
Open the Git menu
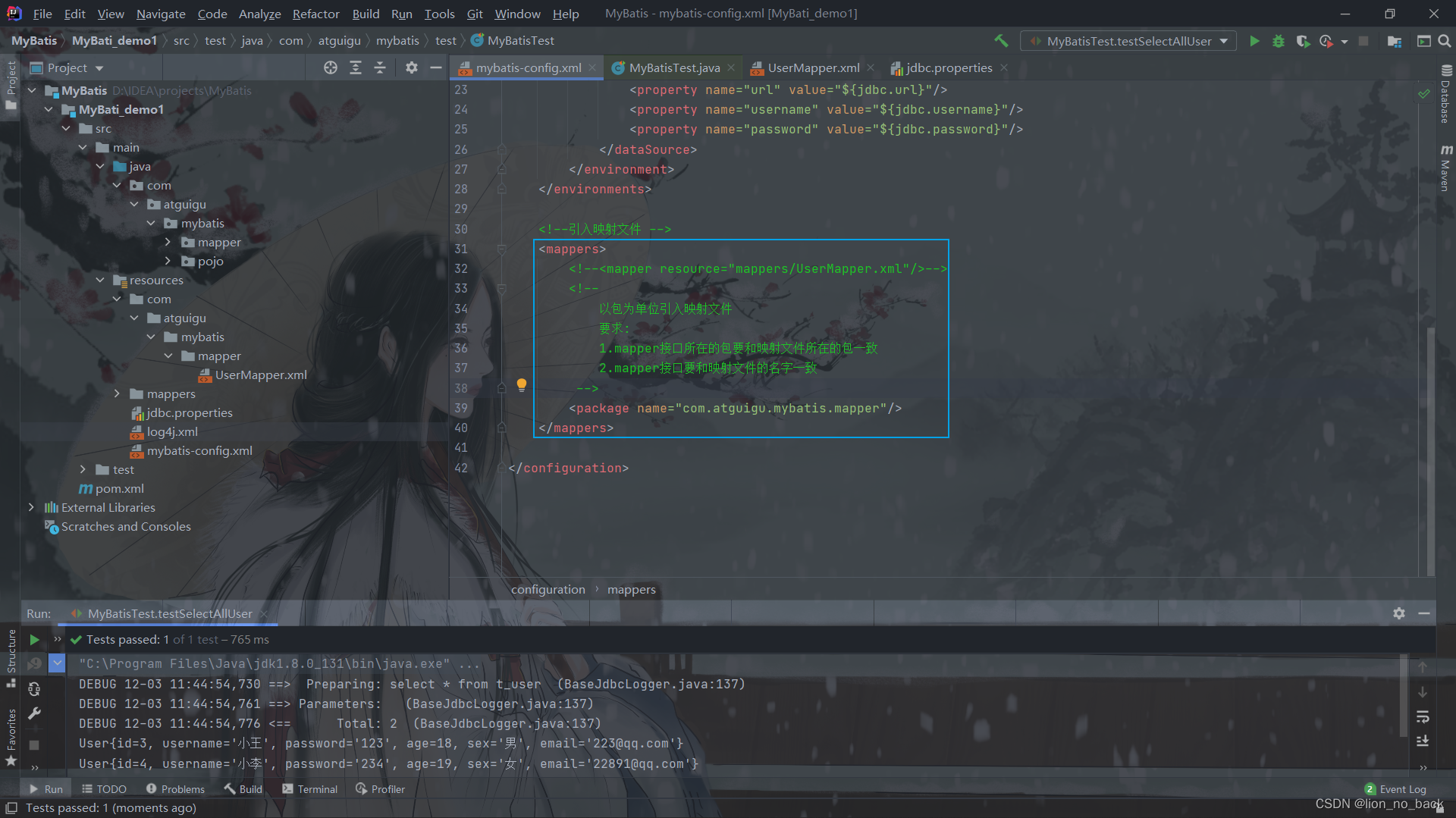tap(475, 14)
